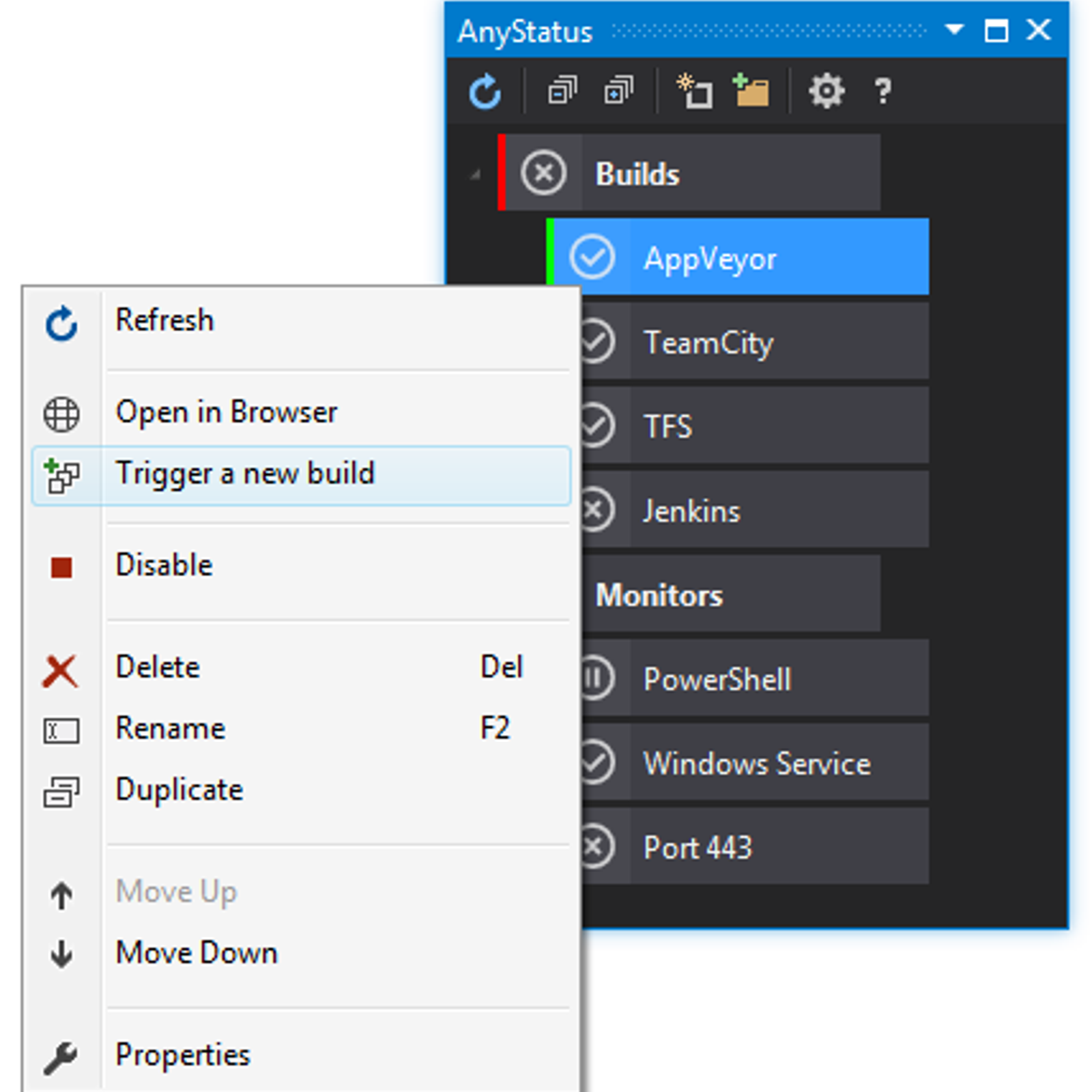Click the New Item toolbar icon
The width and height of the screenshot is (1092, 1092).
pyautogui.click(x=695, y=91)
